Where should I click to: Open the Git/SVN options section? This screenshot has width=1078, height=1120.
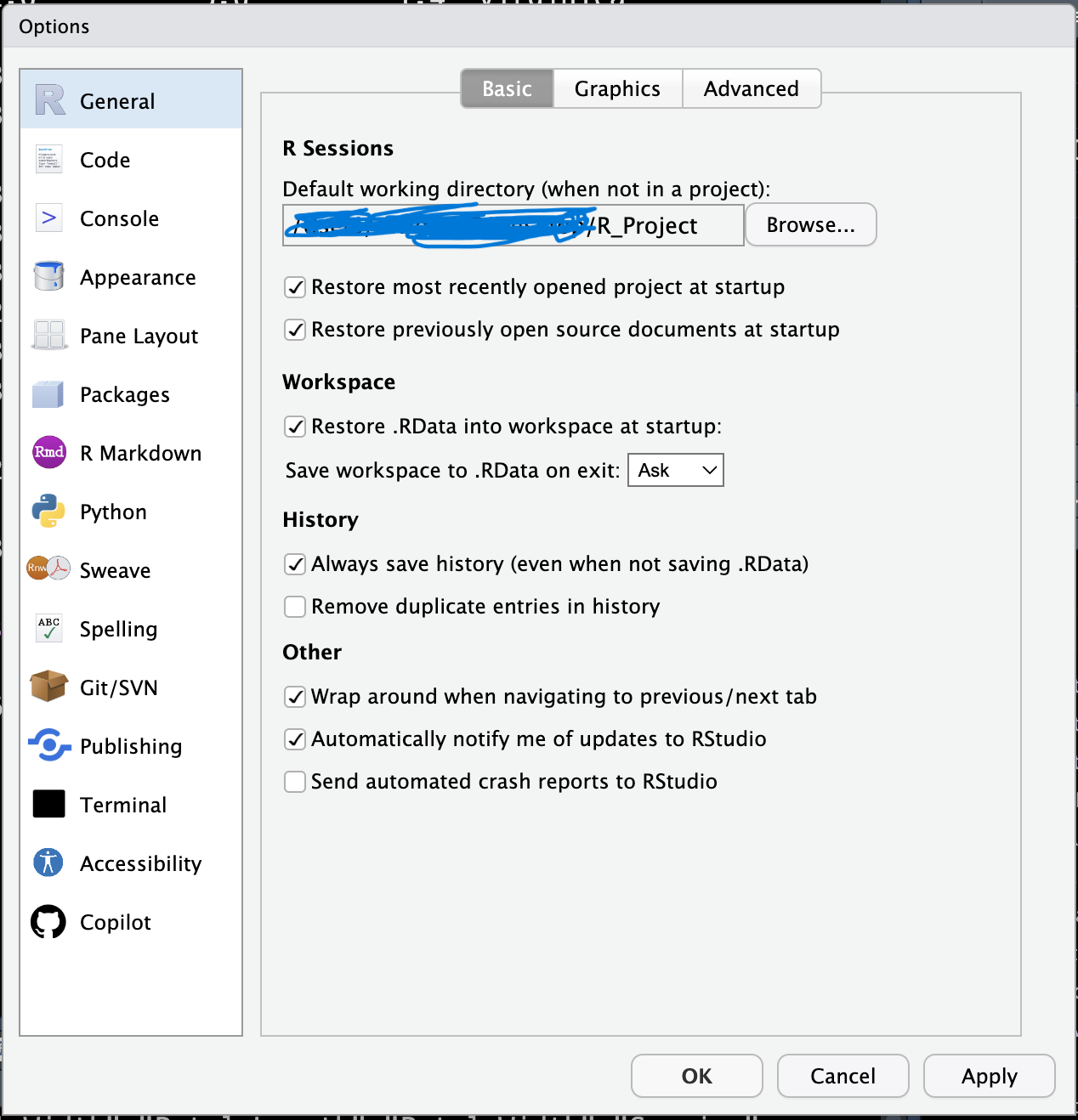[x=131, y=687]
